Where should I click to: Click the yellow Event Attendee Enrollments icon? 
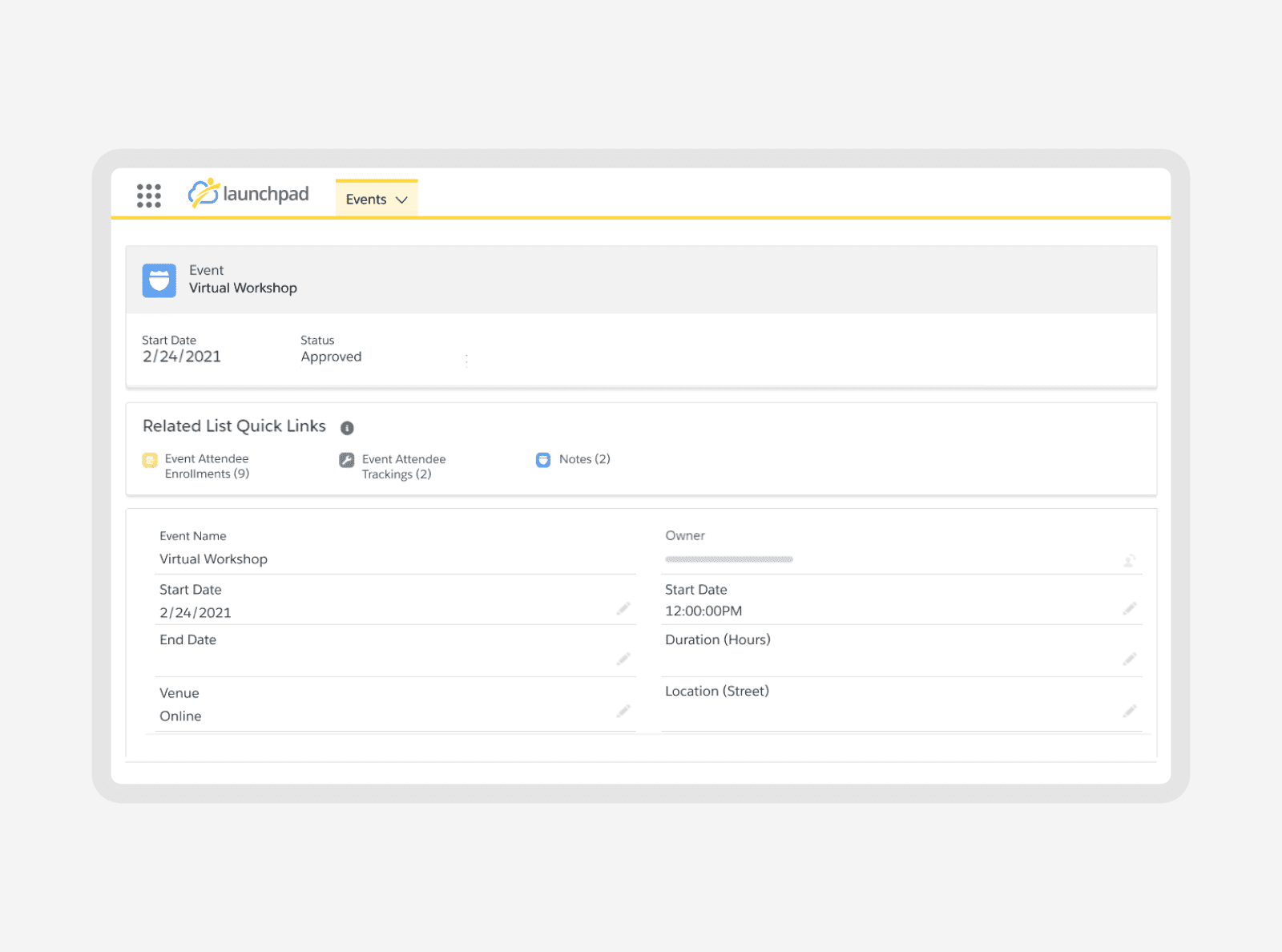[x=150, y=460]
